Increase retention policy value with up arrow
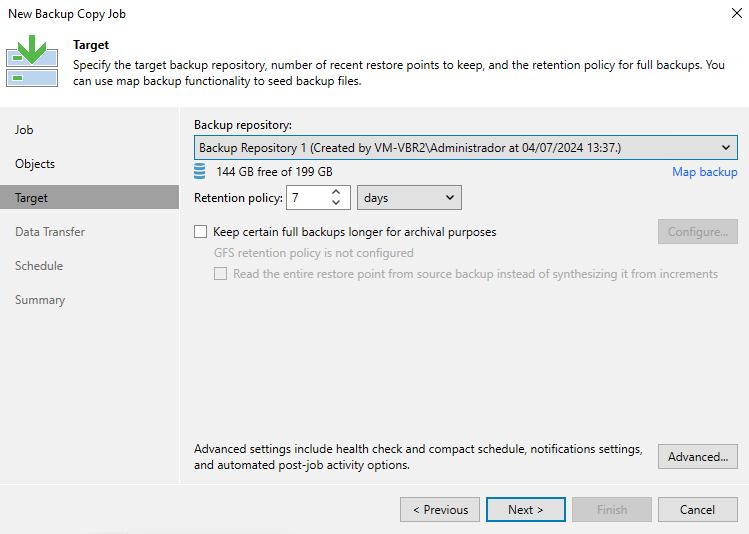 336,193
